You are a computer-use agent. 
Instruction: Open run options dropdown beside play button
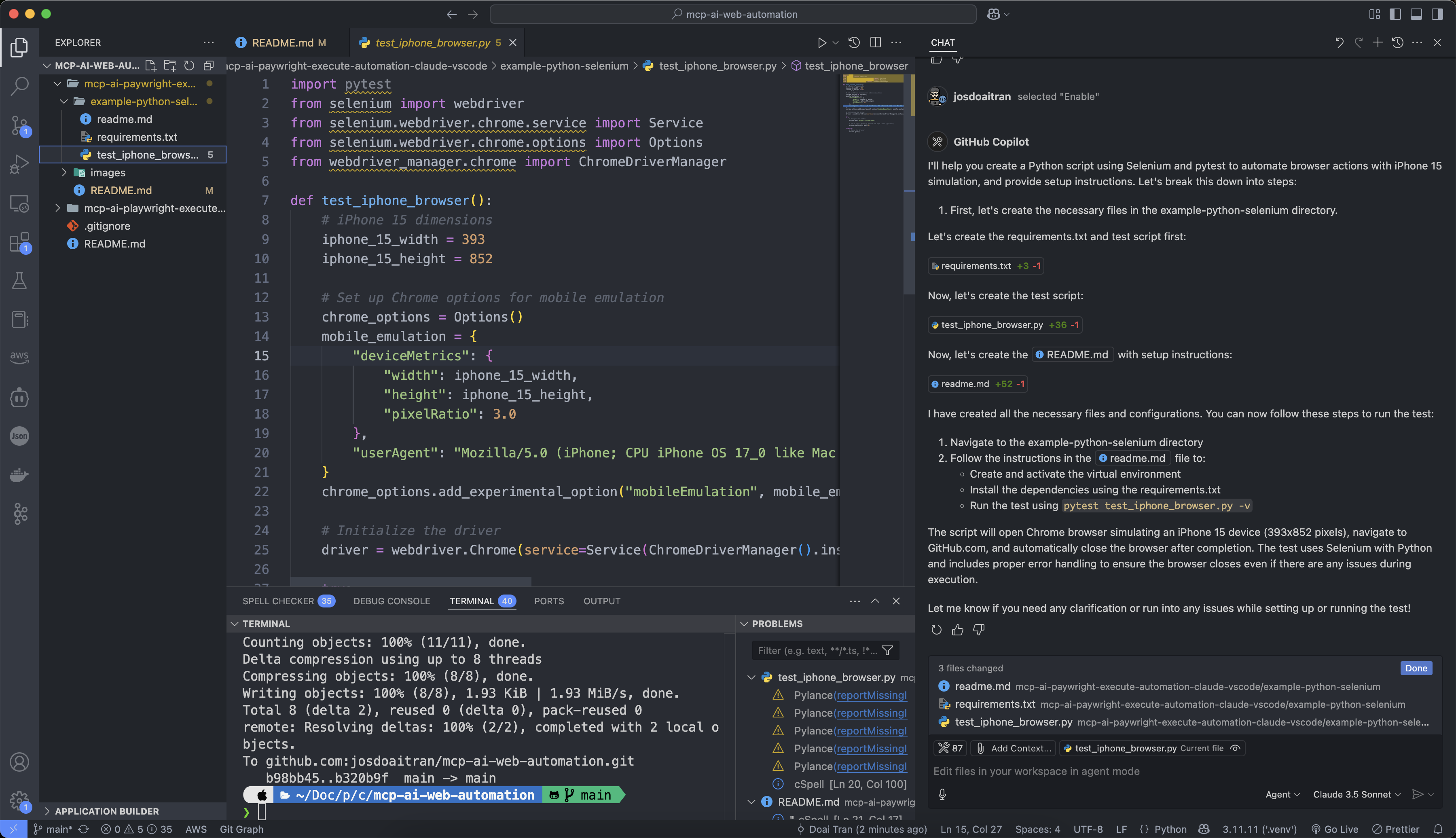pyautogui.click(x=836, y=42)
